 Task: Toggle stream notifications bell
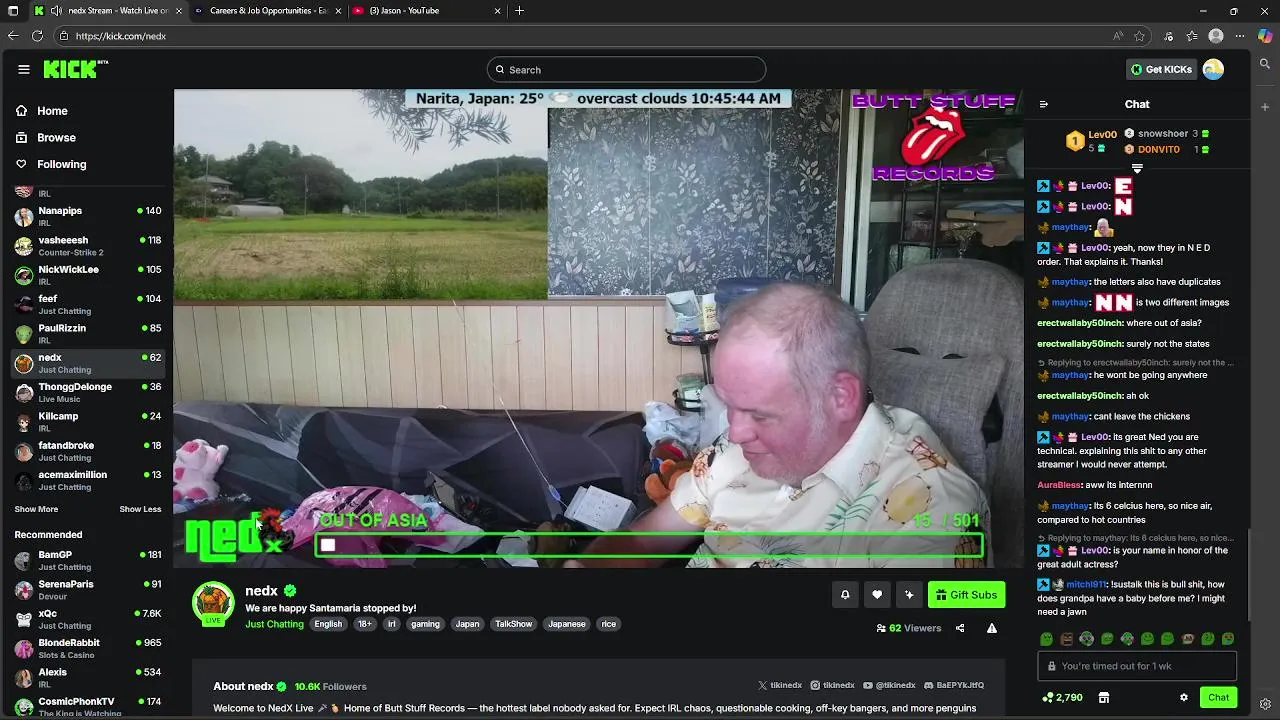[845, 595]
